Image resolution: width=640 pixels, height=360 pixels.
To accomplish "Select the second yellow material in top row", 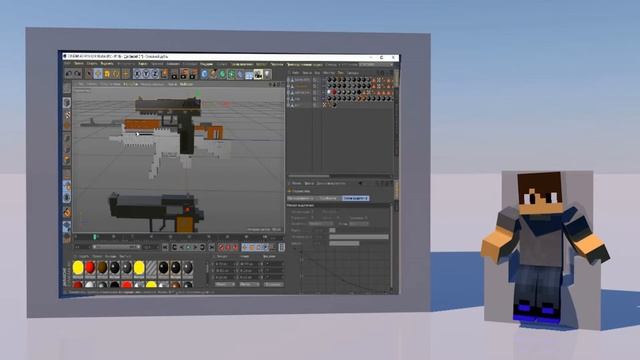I will coord(139,268).
